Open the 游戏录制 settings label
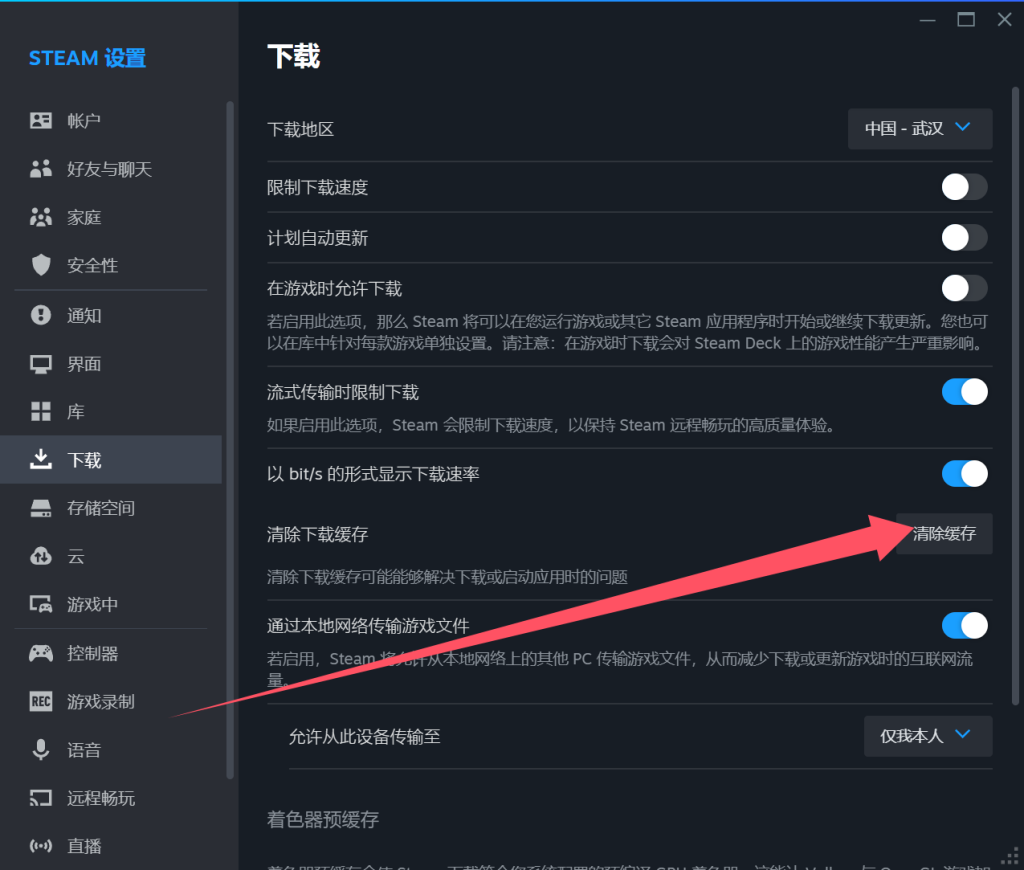 click(101, 701)
